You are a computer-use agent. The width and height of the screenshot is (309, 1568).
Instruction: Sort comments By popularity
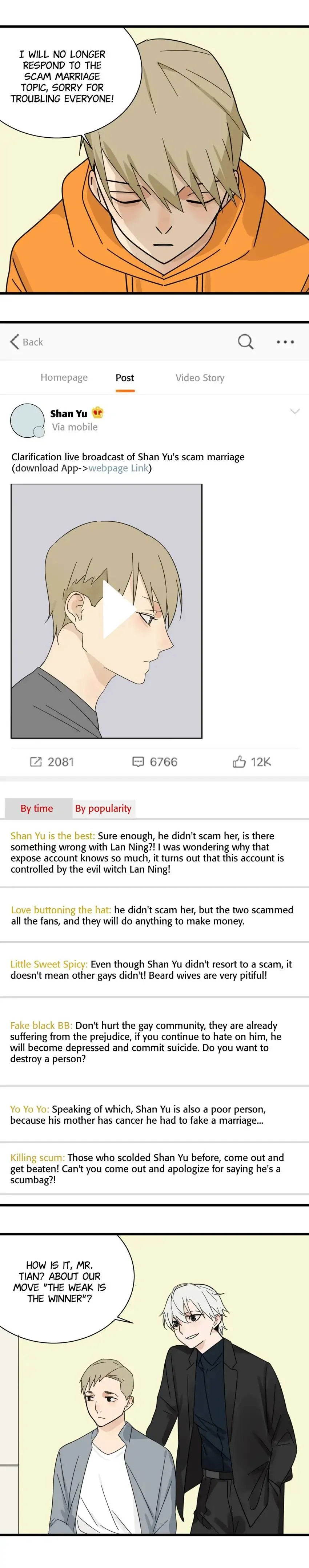[x=103, y=808]
